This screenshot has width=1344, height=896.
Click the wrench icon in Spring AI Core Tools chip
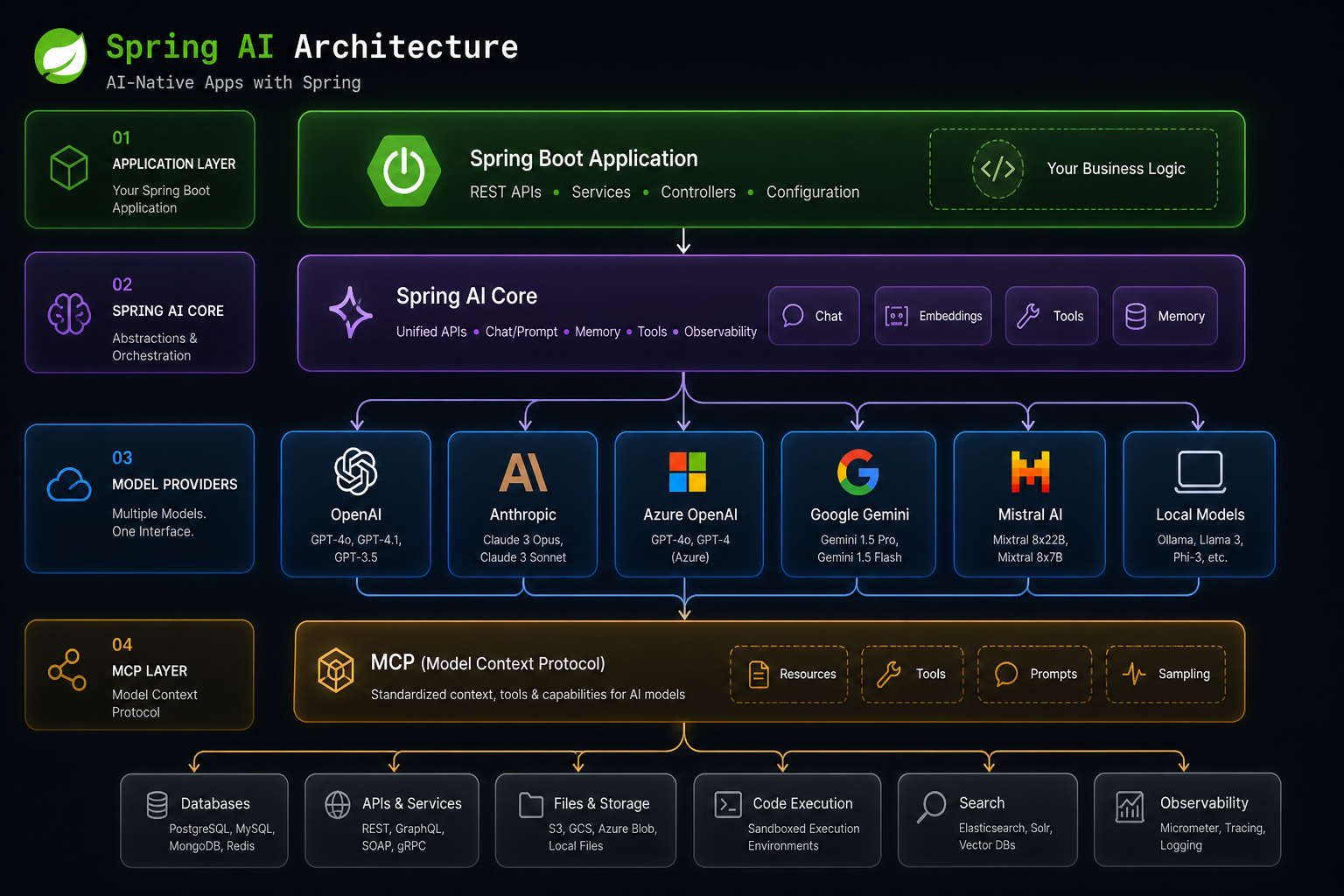[1028, 316]
